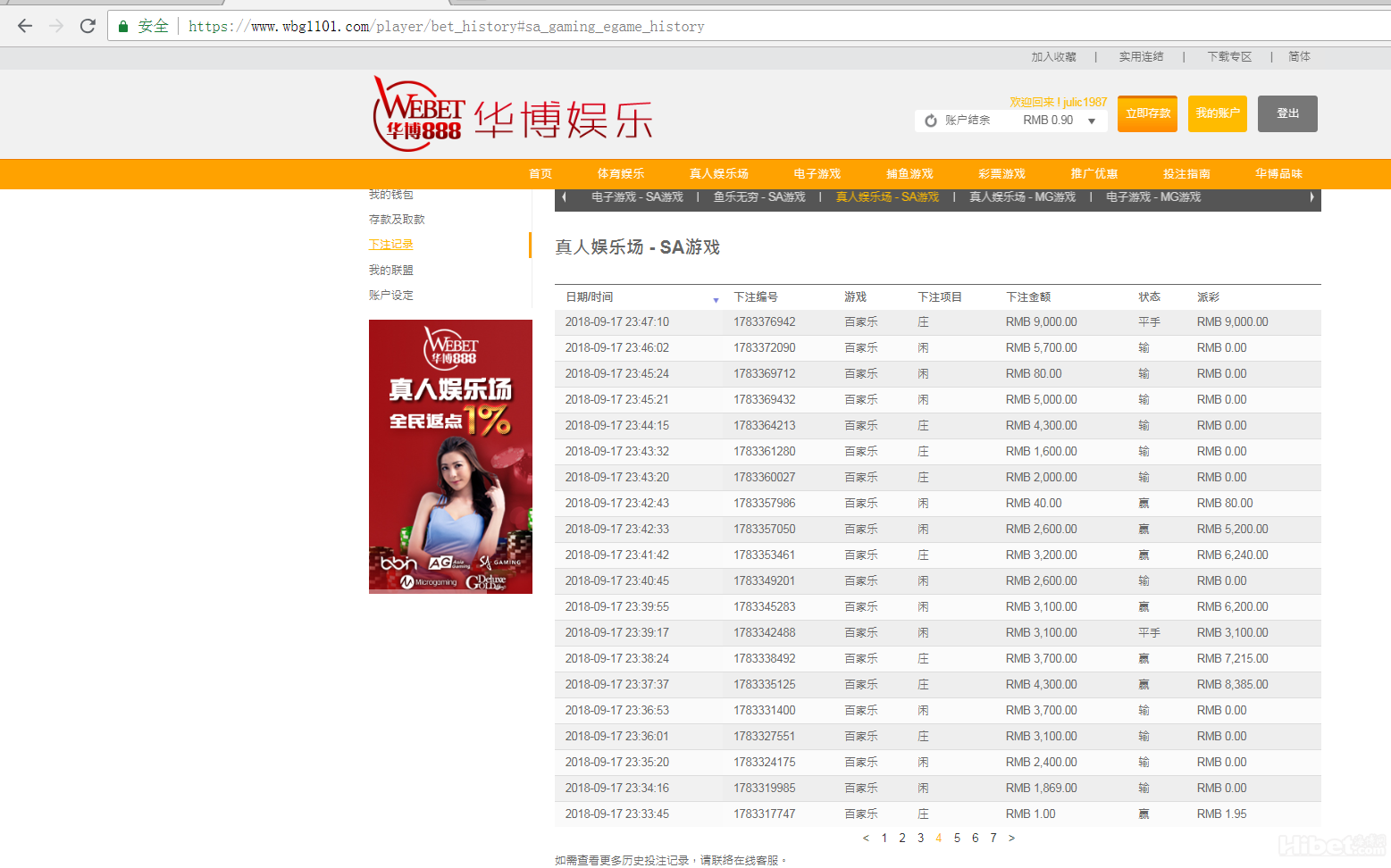Click the 登出 logout button
1391x868 pixels.
pos(1286,113)
